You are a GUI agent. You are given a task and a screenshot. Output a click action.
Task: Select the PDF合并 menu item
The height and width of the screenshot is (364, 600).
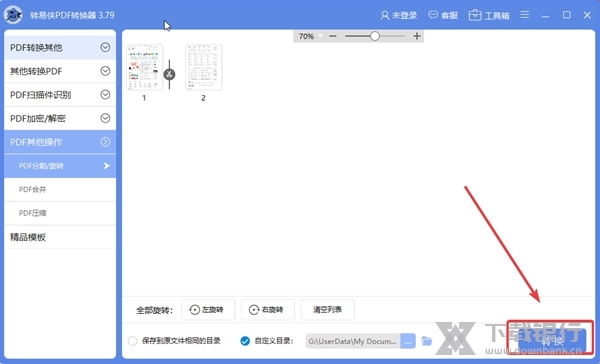click(60, 189)
